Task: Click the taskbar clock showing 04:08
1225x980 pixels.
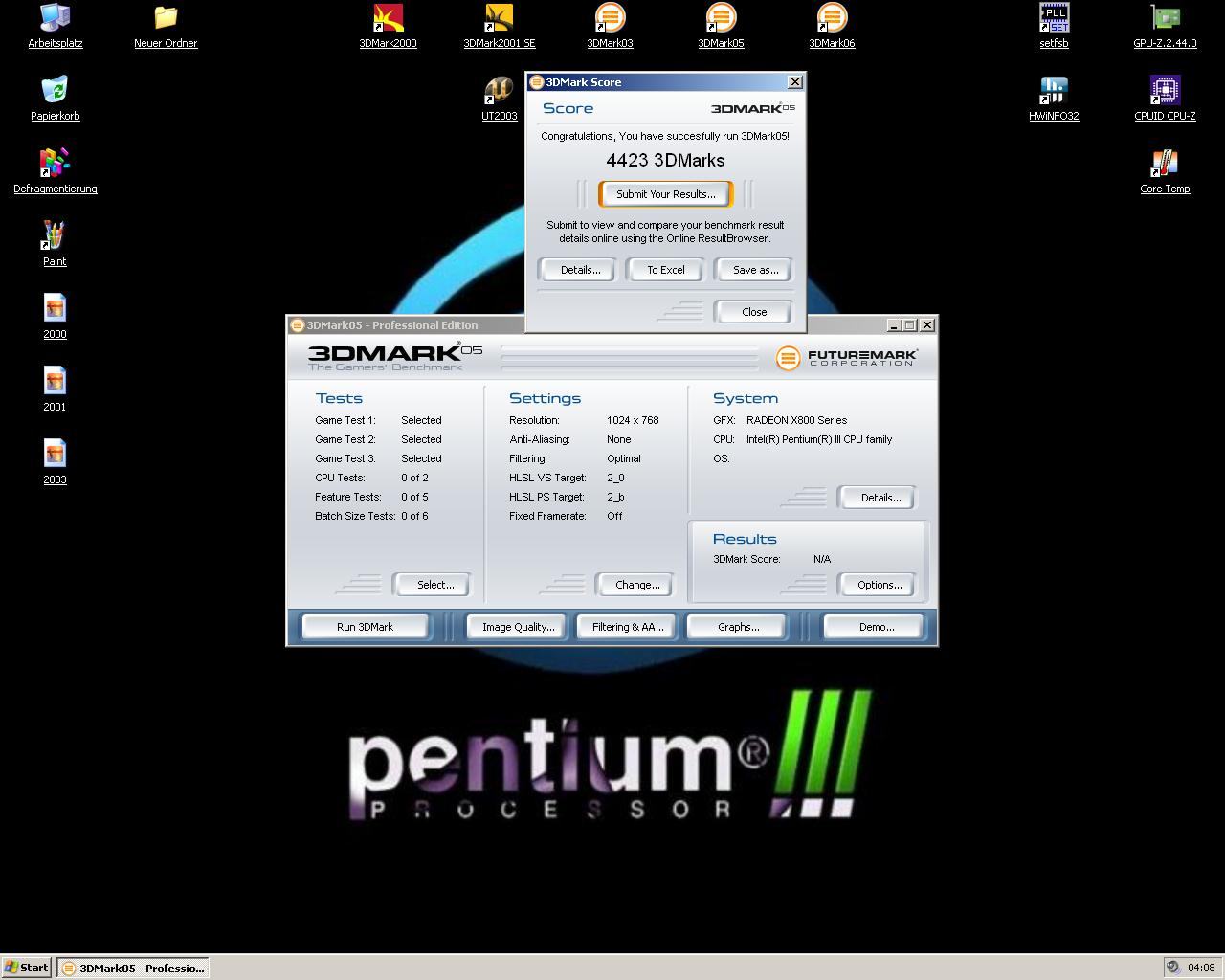Action: pyautogui.click(x=1201, y=968)
